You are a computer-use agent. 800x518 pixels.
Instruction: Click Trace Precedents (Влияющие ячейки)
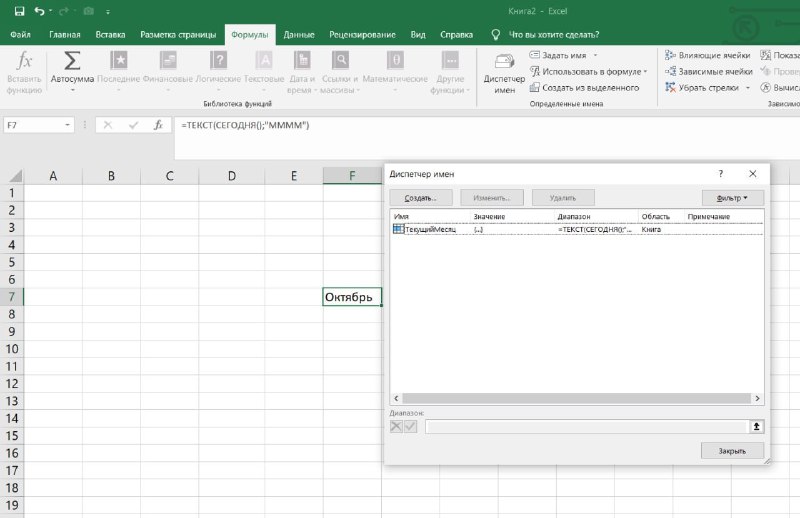707,55
